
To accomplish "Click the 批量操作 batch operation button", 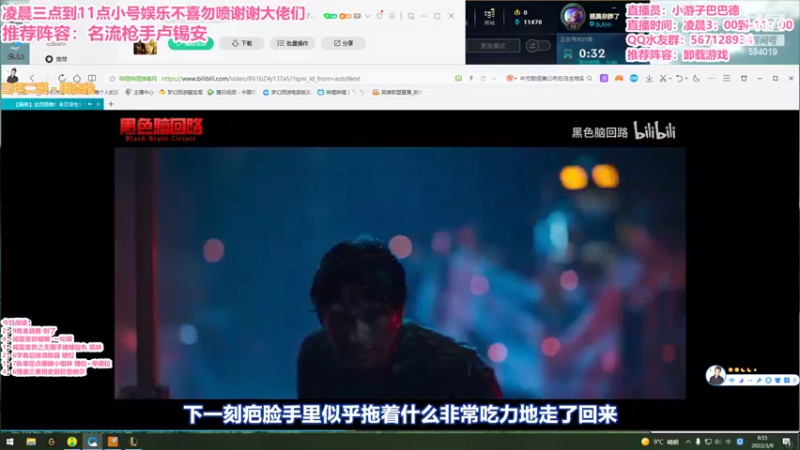I will tap(292, 43).
